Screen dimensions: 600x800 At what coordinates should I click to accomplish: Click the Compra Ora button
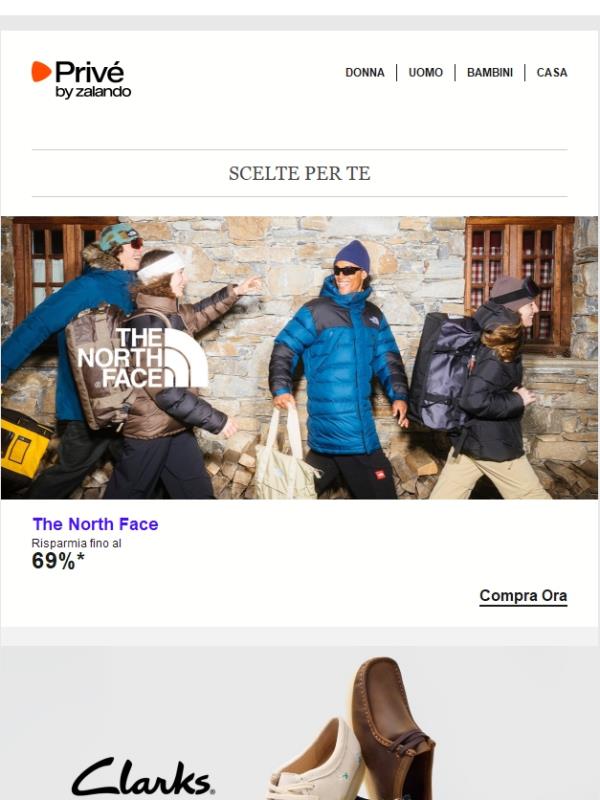click(523, 596)
